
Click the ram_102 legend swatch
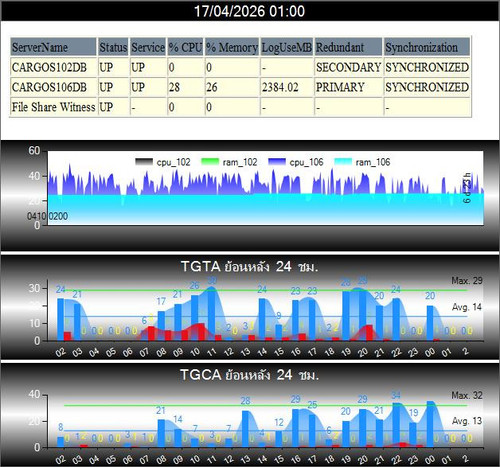coord(210,162)
